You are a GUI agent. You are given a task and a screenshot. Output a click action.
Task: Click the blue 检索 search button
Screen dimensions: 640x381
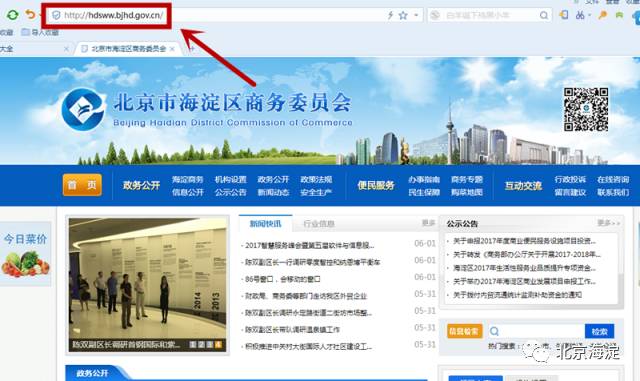pos(599,331)
